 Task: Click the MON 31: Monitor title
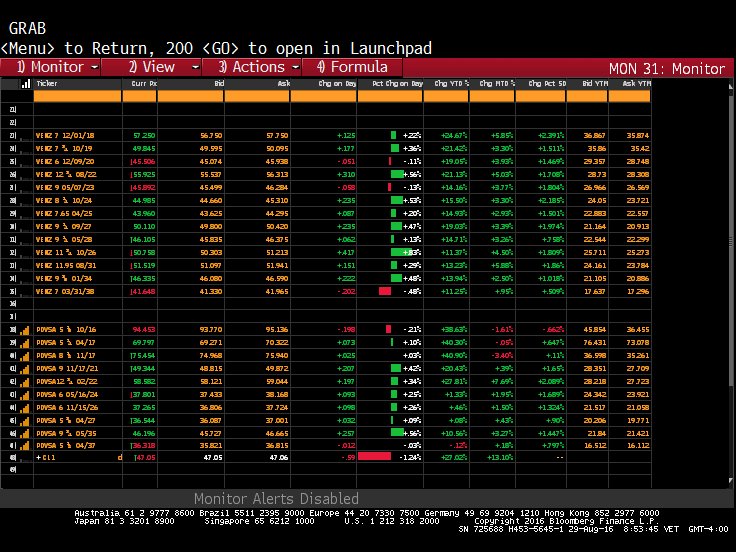[x=667, y=69]
